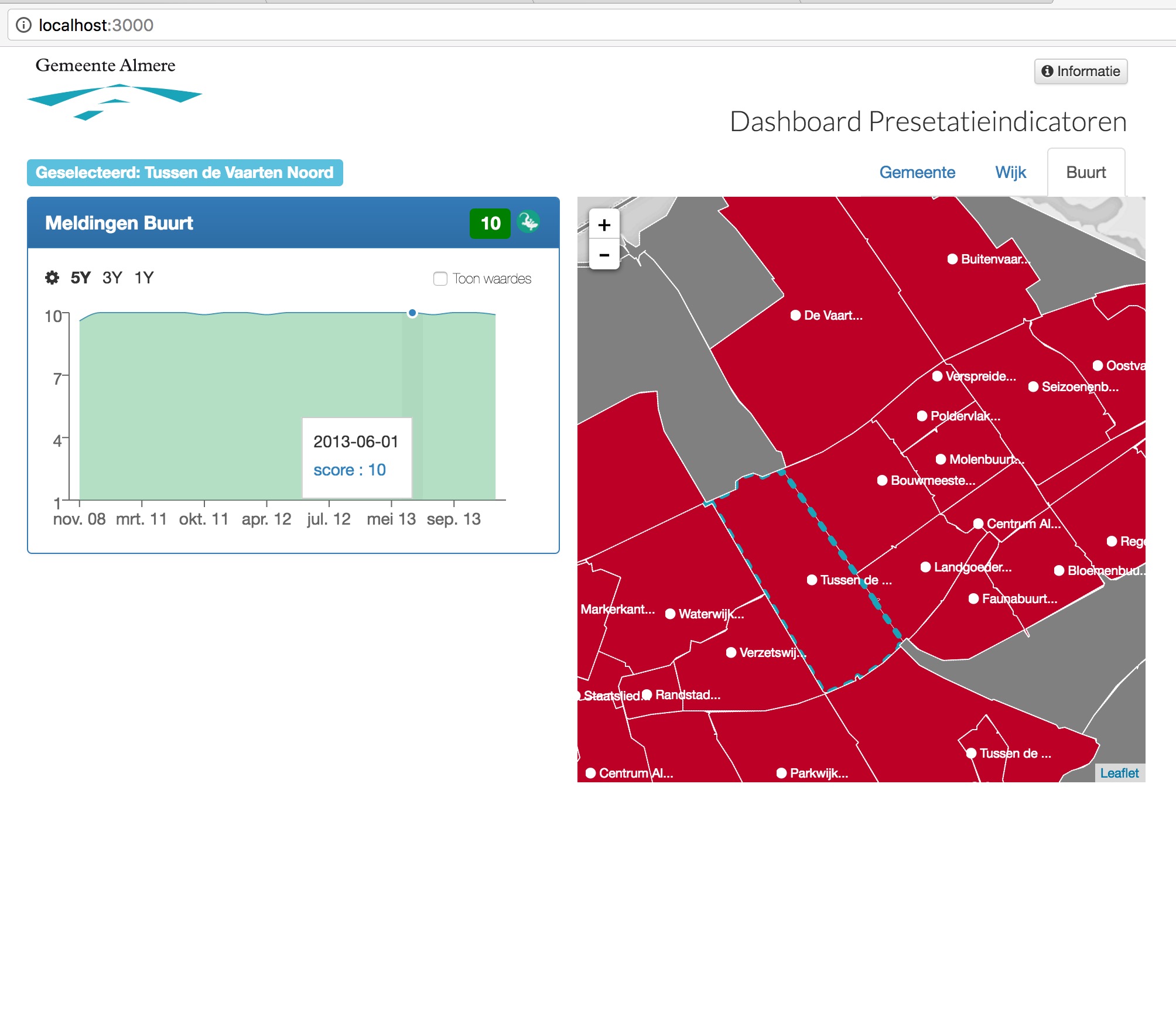Viewport: 1176px width, 1013px height.
Task: Open the Wijk tab
Action: (1010, 172)
